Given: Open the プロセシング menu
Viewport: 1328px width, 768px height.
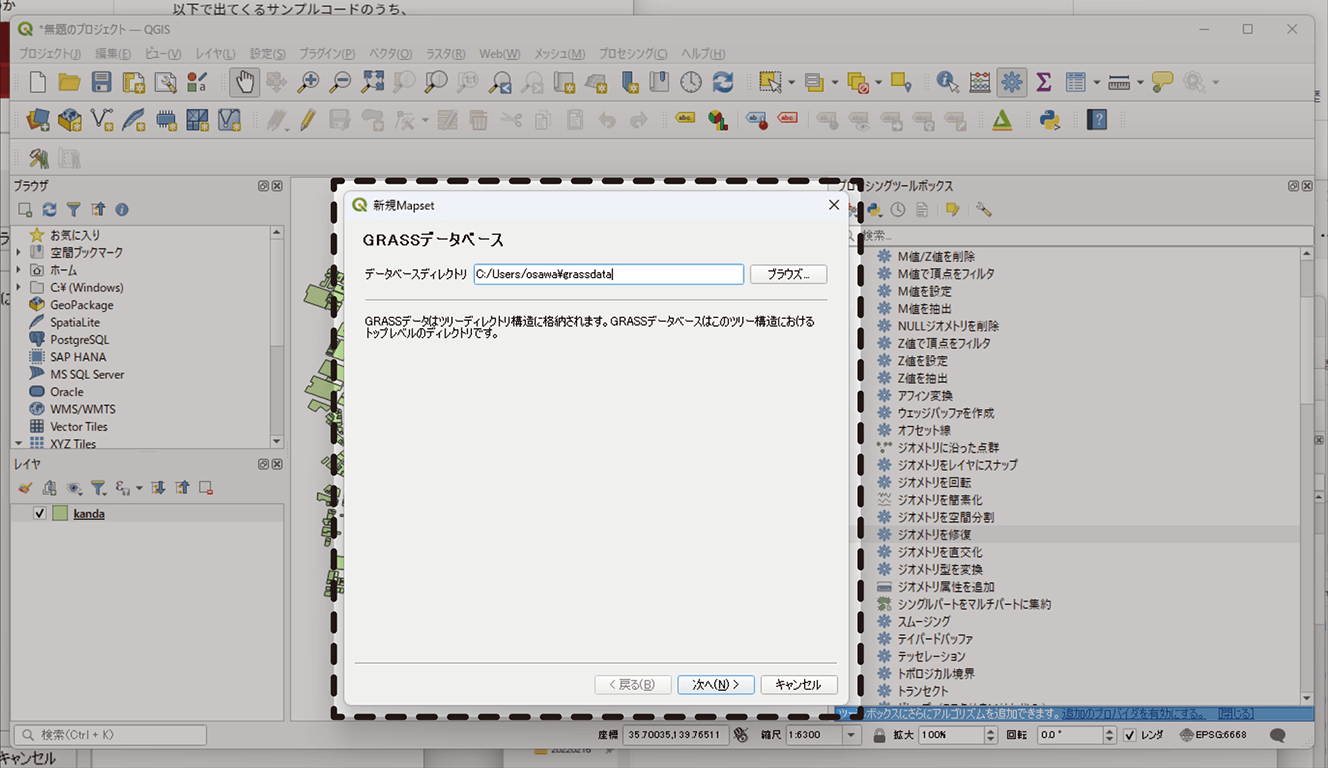Looking at the screenshot, I should [x=633, y=54].
